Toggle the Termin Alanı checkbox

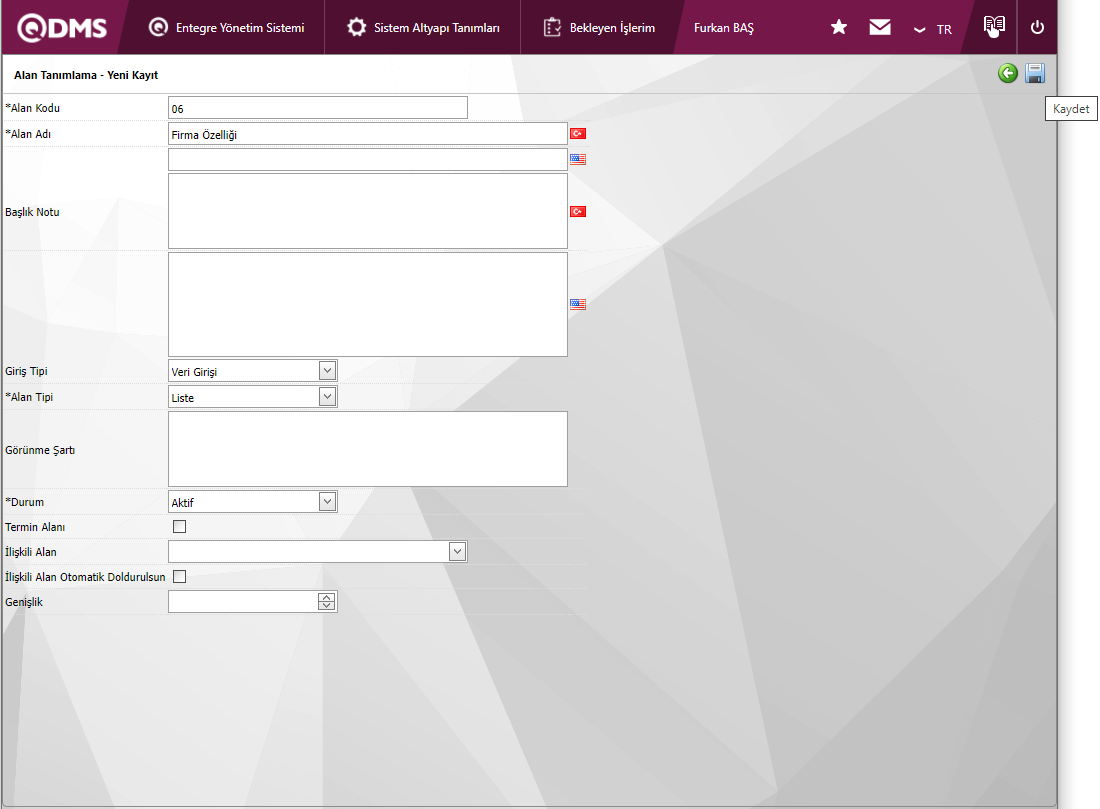coord(180,526)
